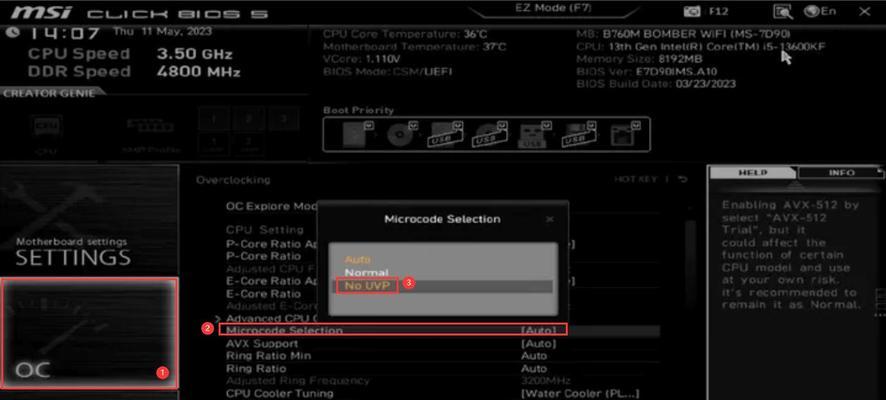Viewport: 886px width, 400px height.
Task: Open the AVX Support Auto dropdown
Action: point(538,344)
